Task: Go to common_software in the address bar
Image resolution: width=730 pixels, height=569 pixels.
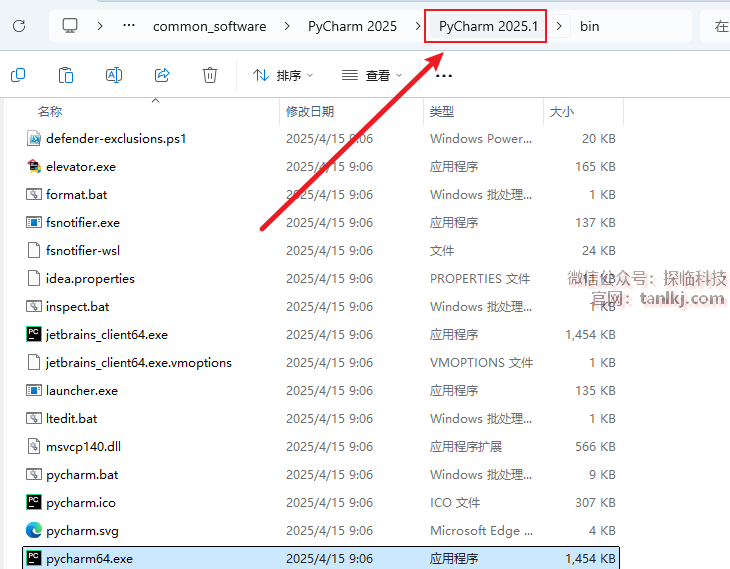Action: [210, 26]
